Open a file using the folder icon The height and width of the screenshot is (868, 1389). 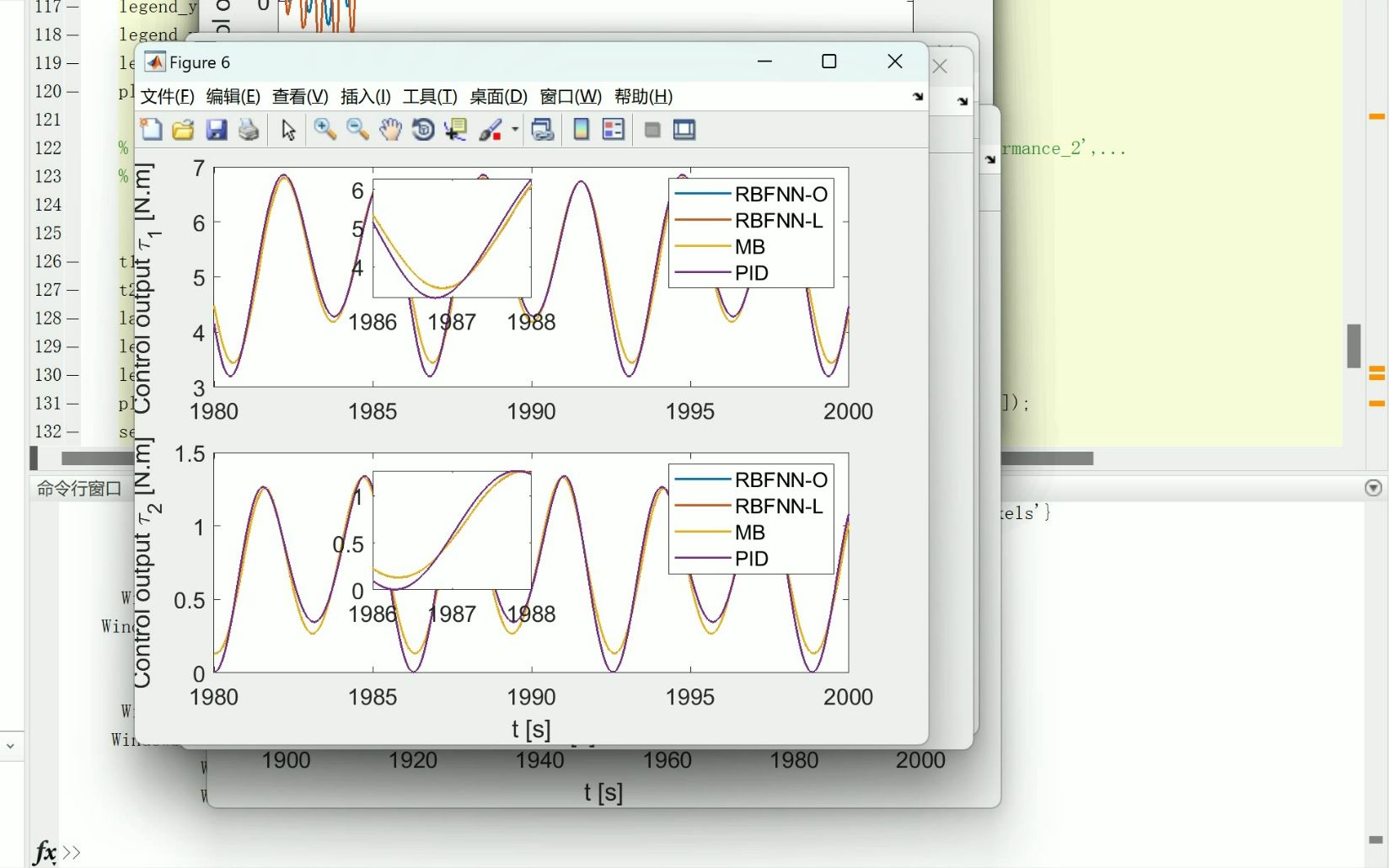tap(183, 130)
